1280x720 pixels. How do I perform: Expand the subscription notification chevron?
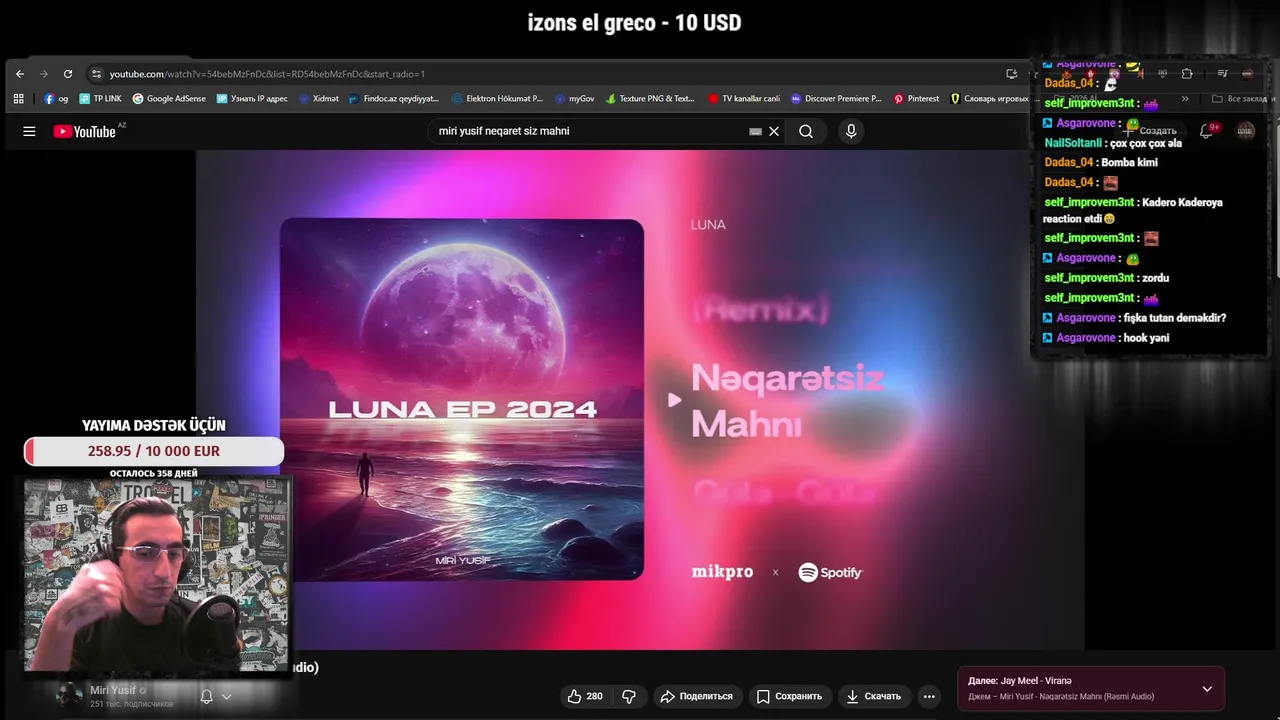pos(227,696)
